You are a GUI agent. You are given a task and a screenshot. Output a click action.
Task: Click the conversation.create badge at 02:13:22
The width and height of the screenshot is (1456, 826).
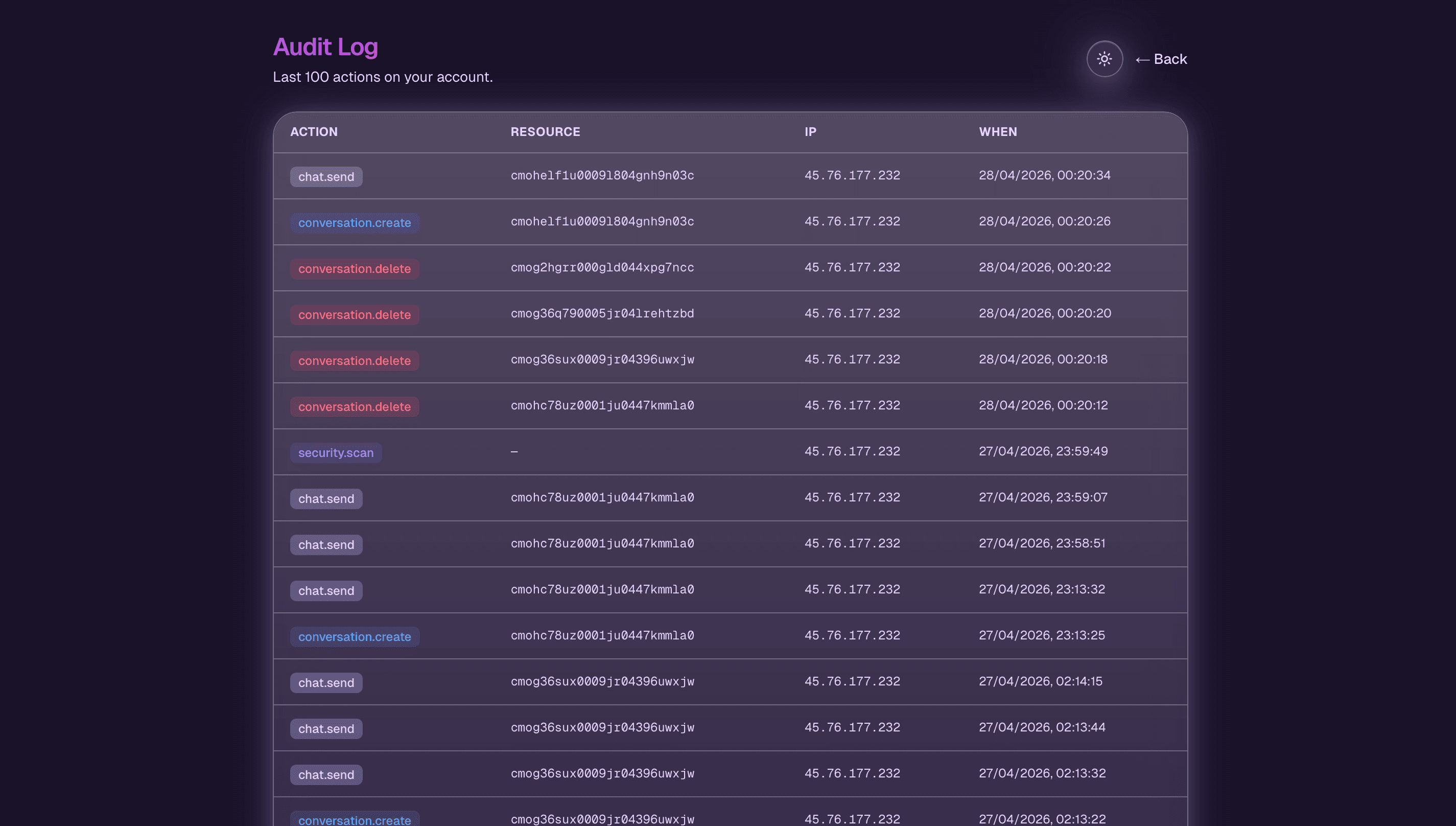tap(355, 819)
